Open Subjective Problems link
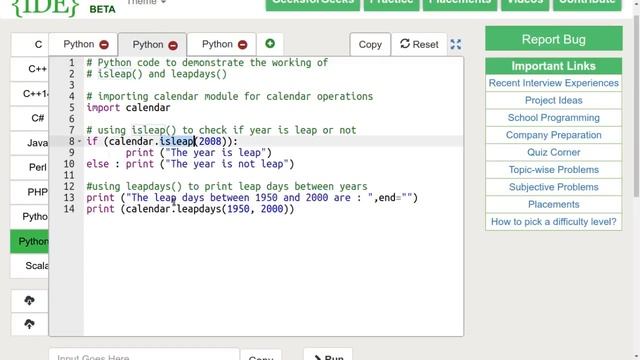640x360 pixels. tap(553, 187)
